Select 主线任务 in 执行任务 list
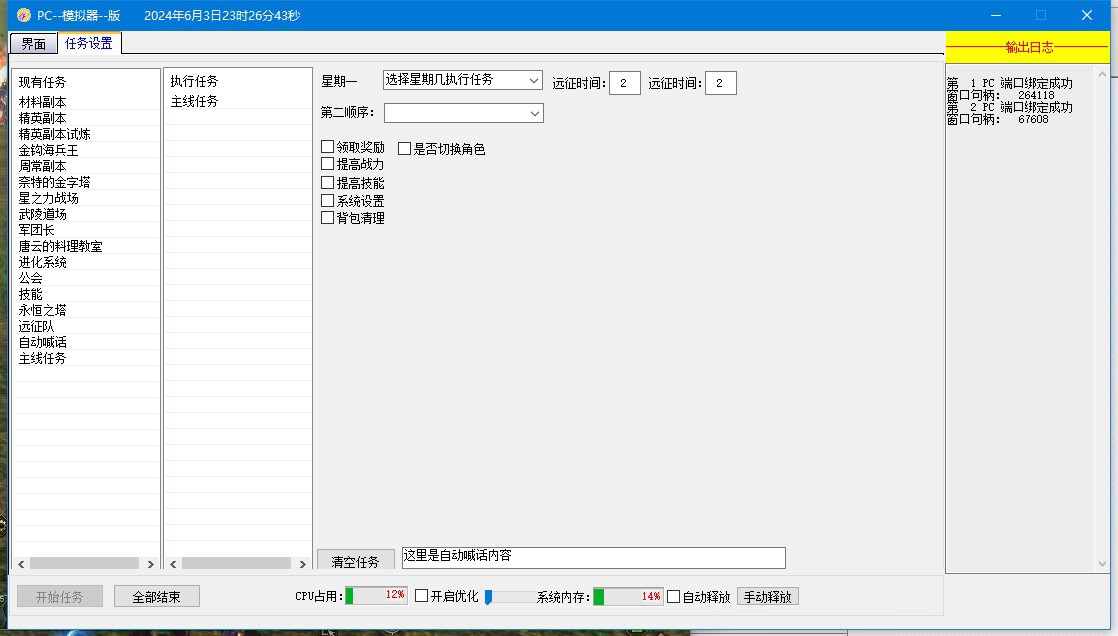 [237, 101]
